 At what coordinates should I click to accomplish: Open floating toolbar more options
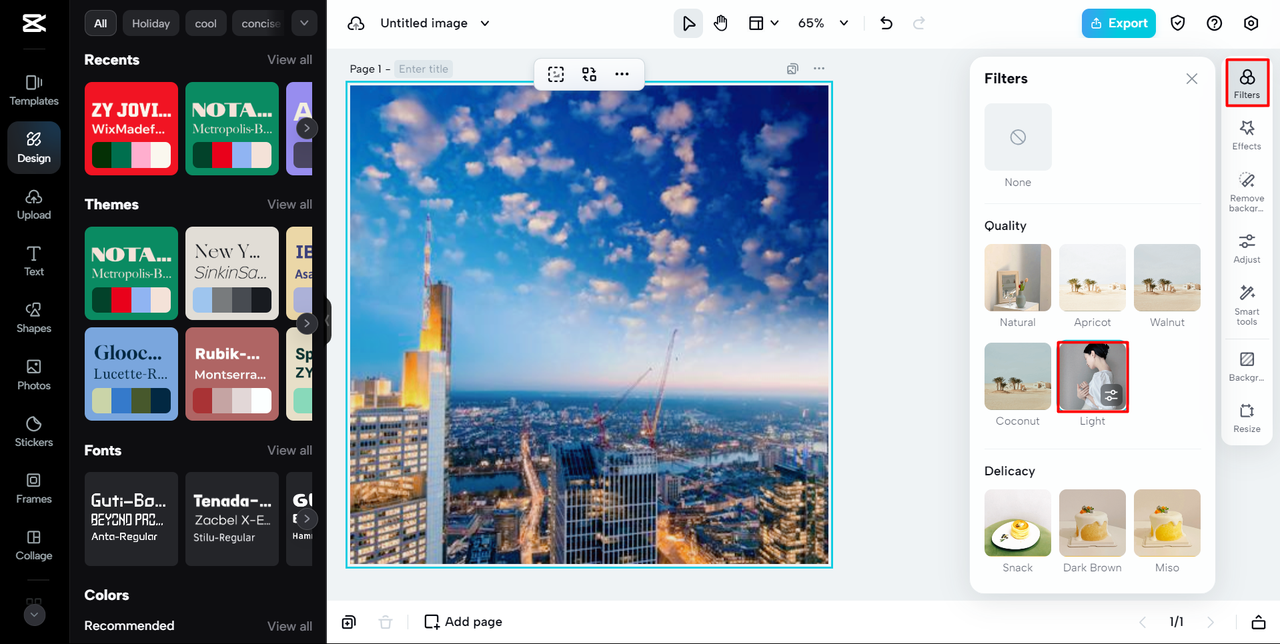click(622, 74)
